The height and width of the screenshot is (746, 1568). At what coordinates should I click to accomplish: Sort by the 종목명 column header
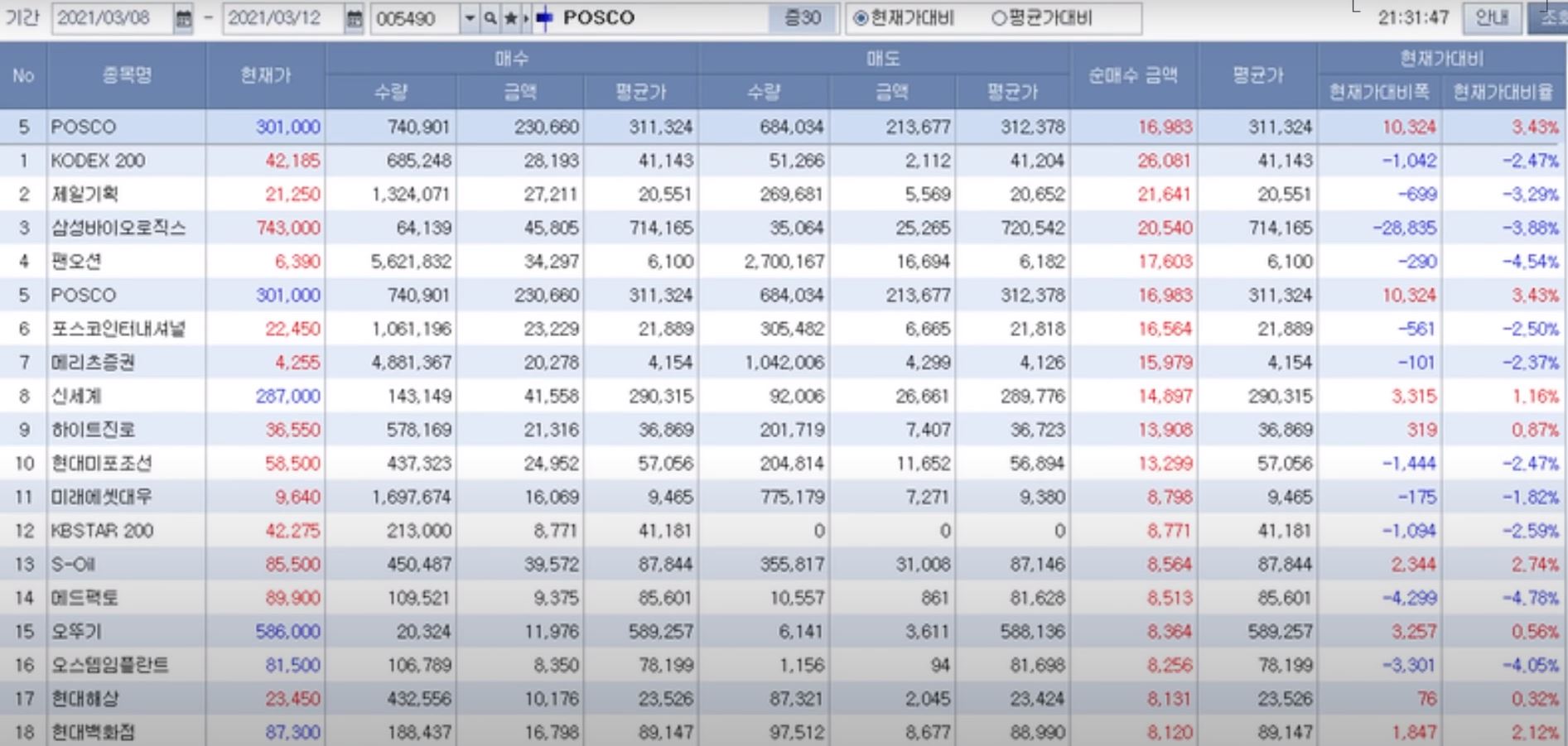click(127, 75)
